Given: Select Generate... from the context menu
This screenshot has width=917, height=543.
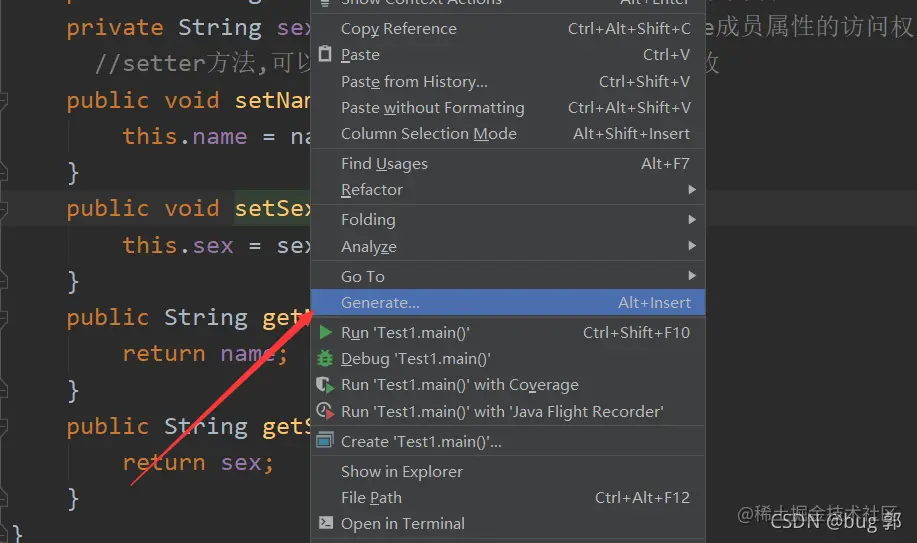Looking at the screenshot, I should click(508, 303).
